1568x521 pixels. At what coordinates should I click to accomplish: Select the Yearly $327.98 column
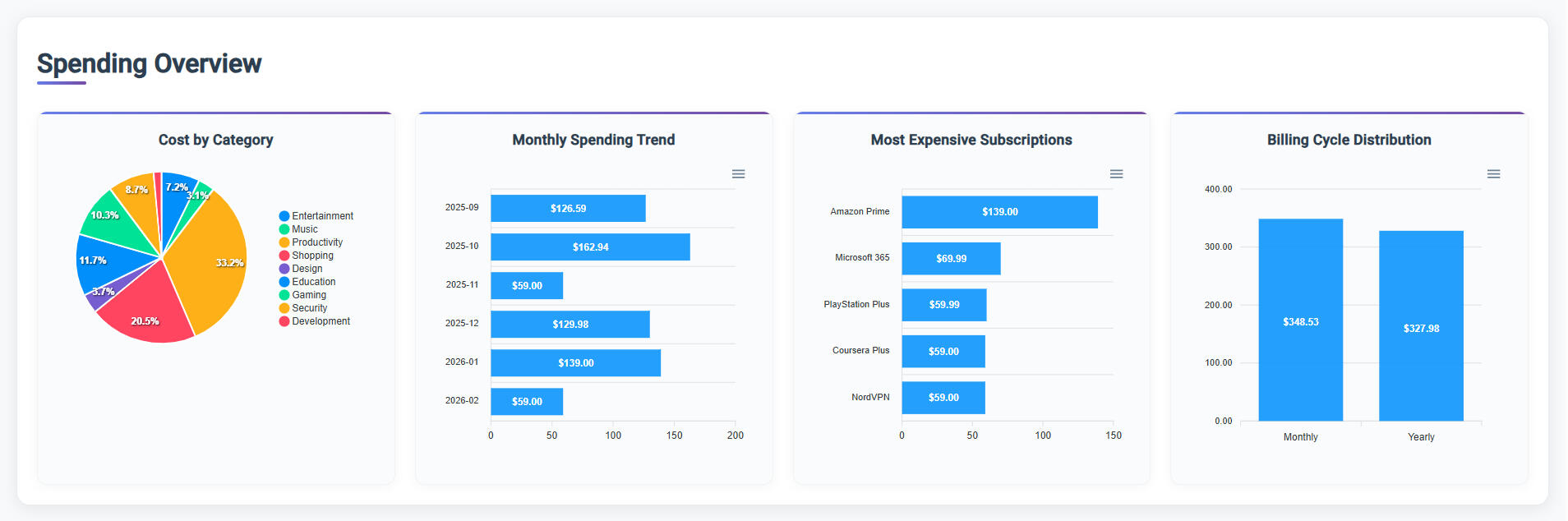(x=1421, y=326)
